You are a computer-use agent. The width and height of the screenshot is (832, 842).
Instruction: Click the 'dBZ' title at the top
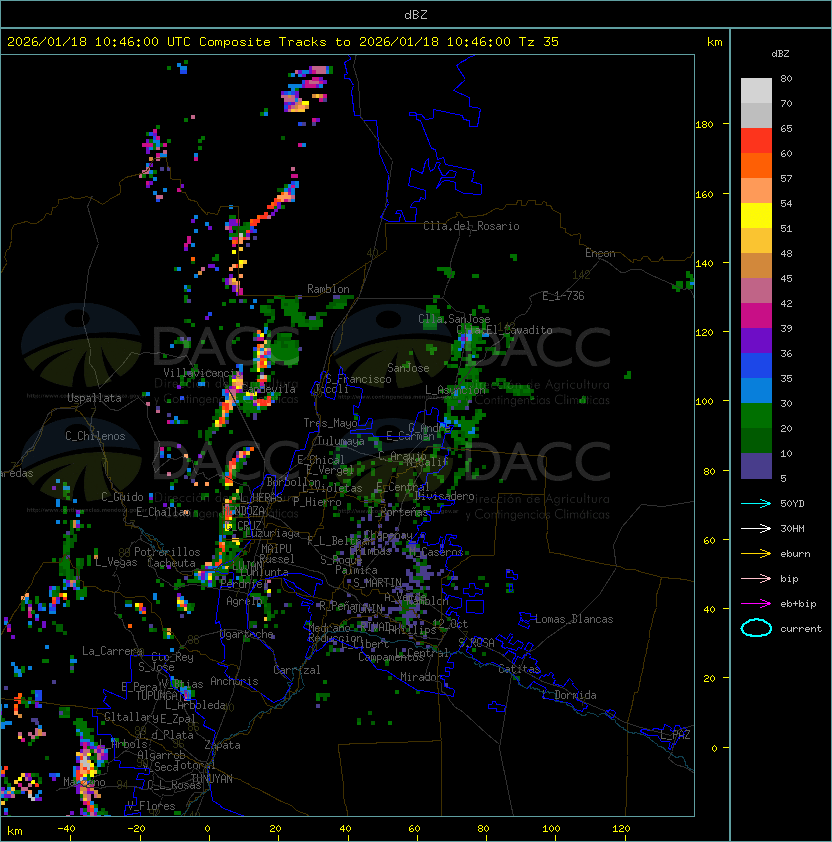point(416,14)
